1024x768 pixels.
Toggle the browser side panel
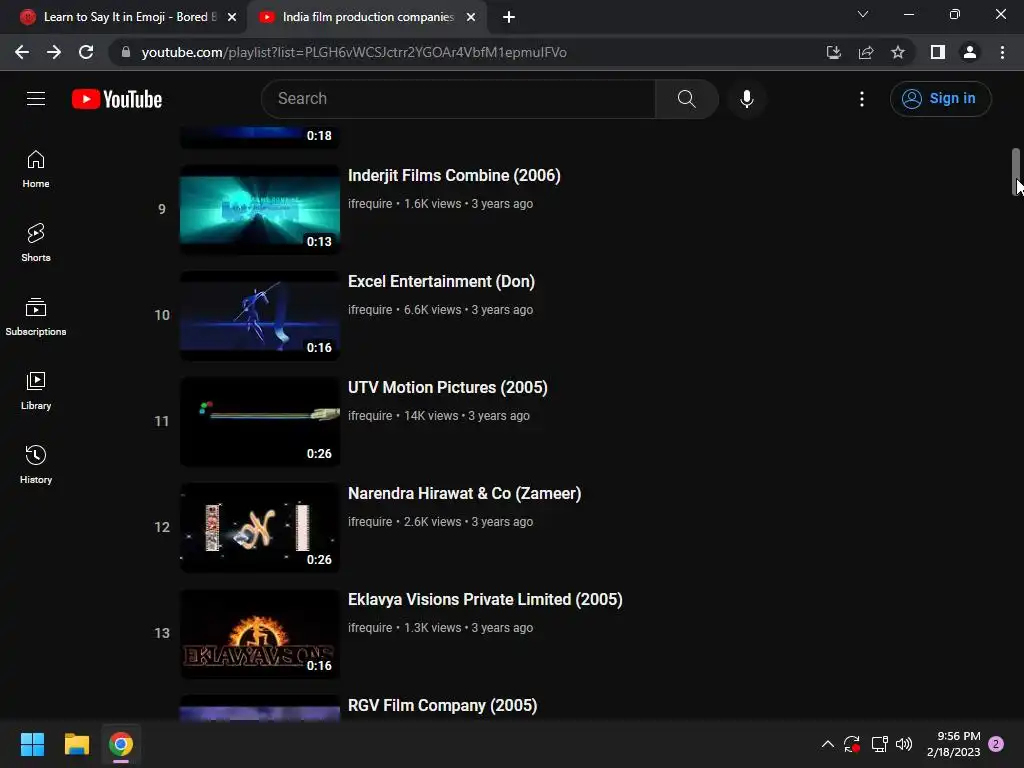(938, 52)
